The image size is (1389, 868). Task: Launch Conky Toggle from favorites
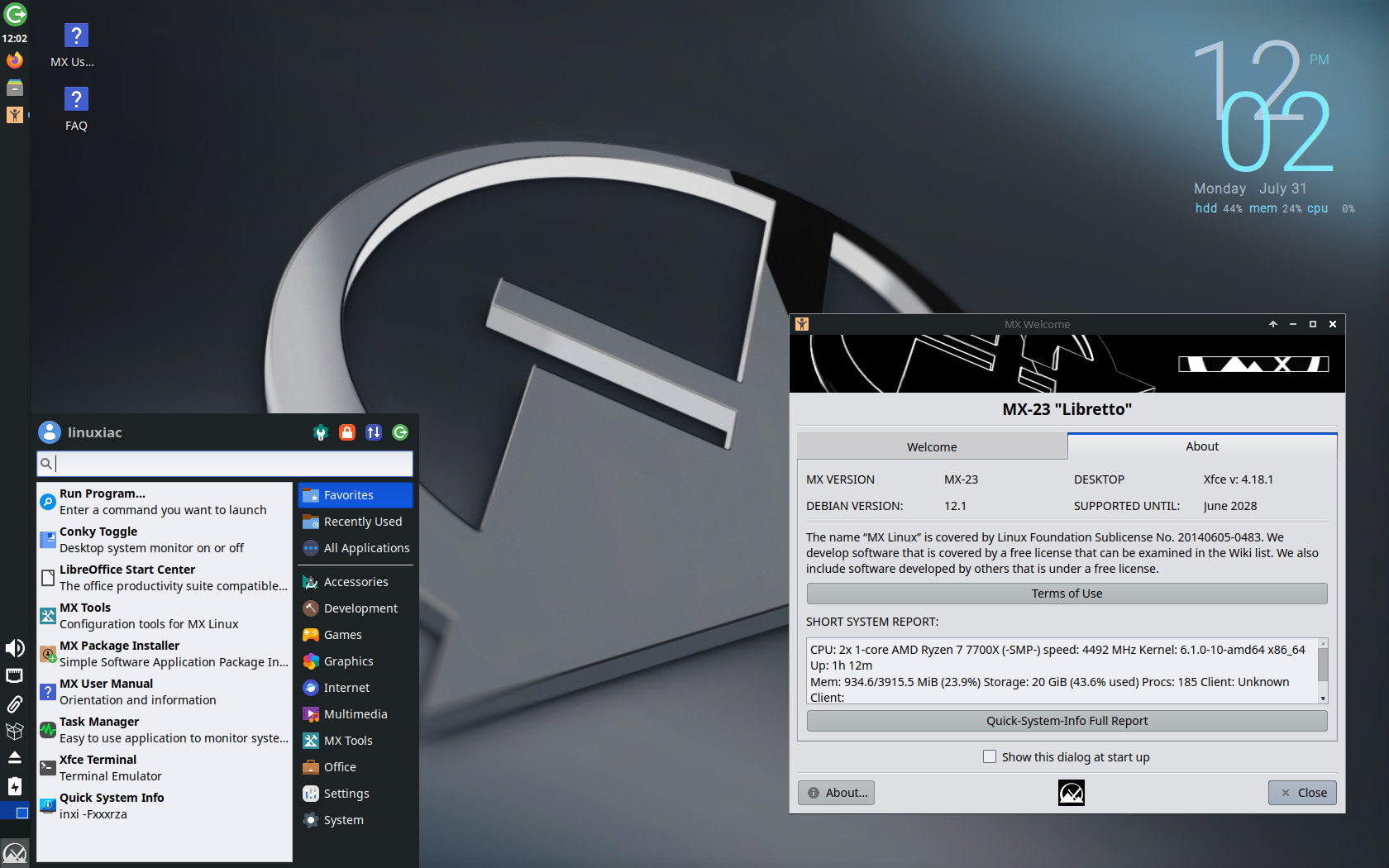coord(165,540)
